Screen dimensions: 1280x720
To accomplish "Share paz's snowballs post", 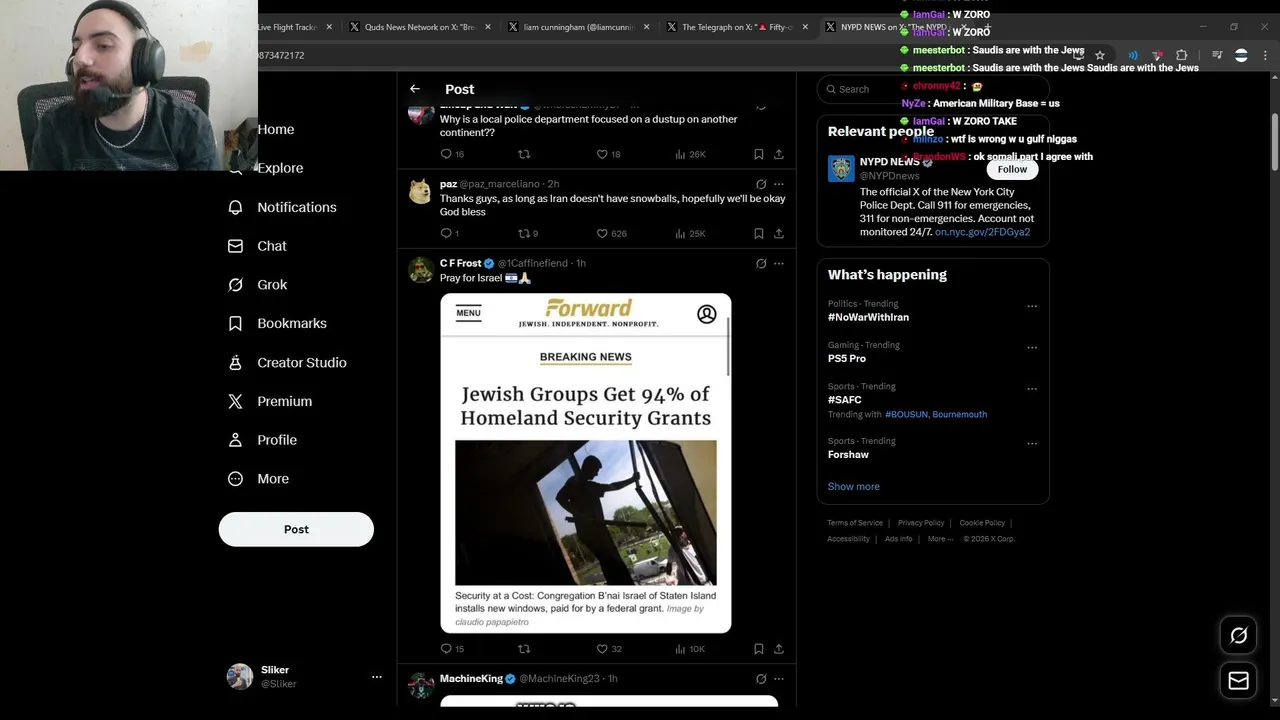I will [779, 233].
